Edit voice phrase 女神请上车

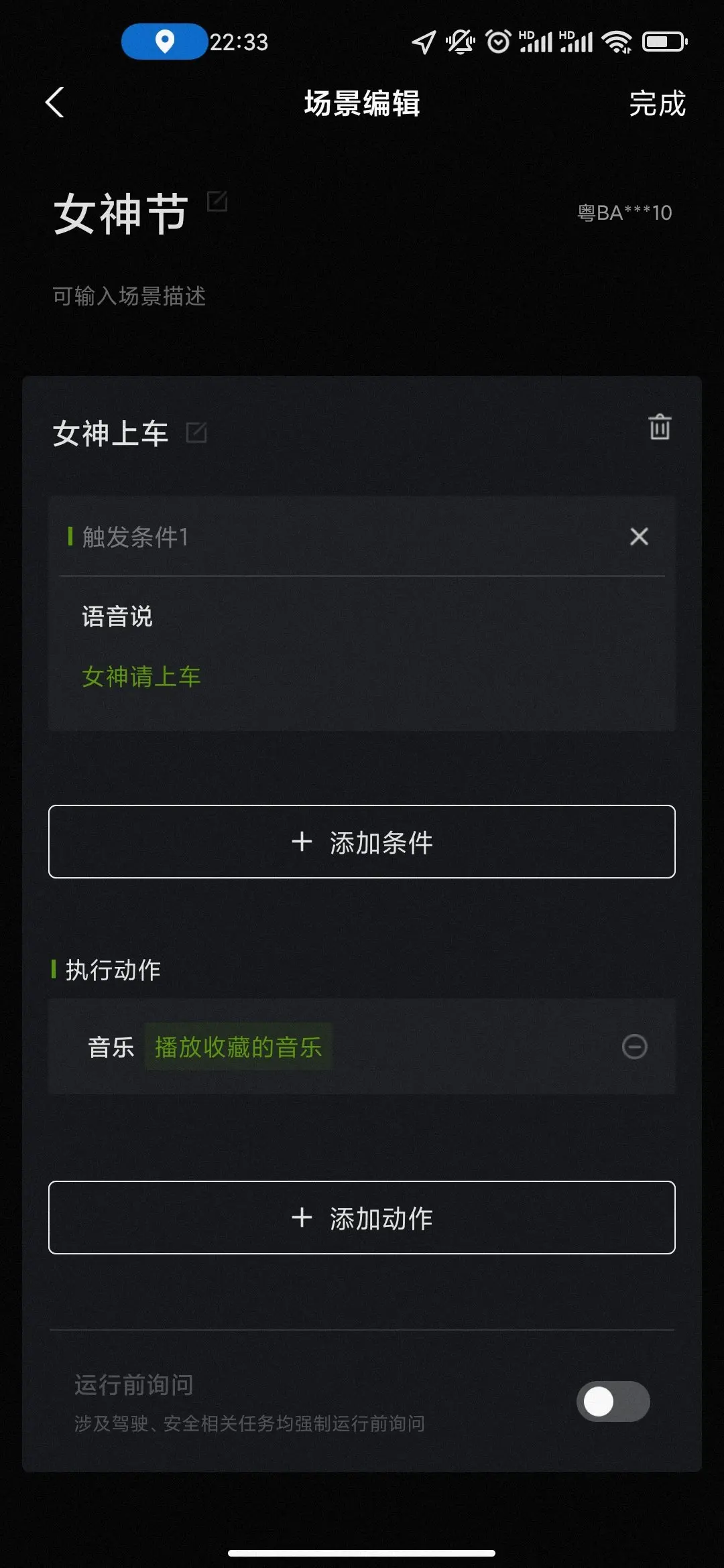(x=141, y=677)
